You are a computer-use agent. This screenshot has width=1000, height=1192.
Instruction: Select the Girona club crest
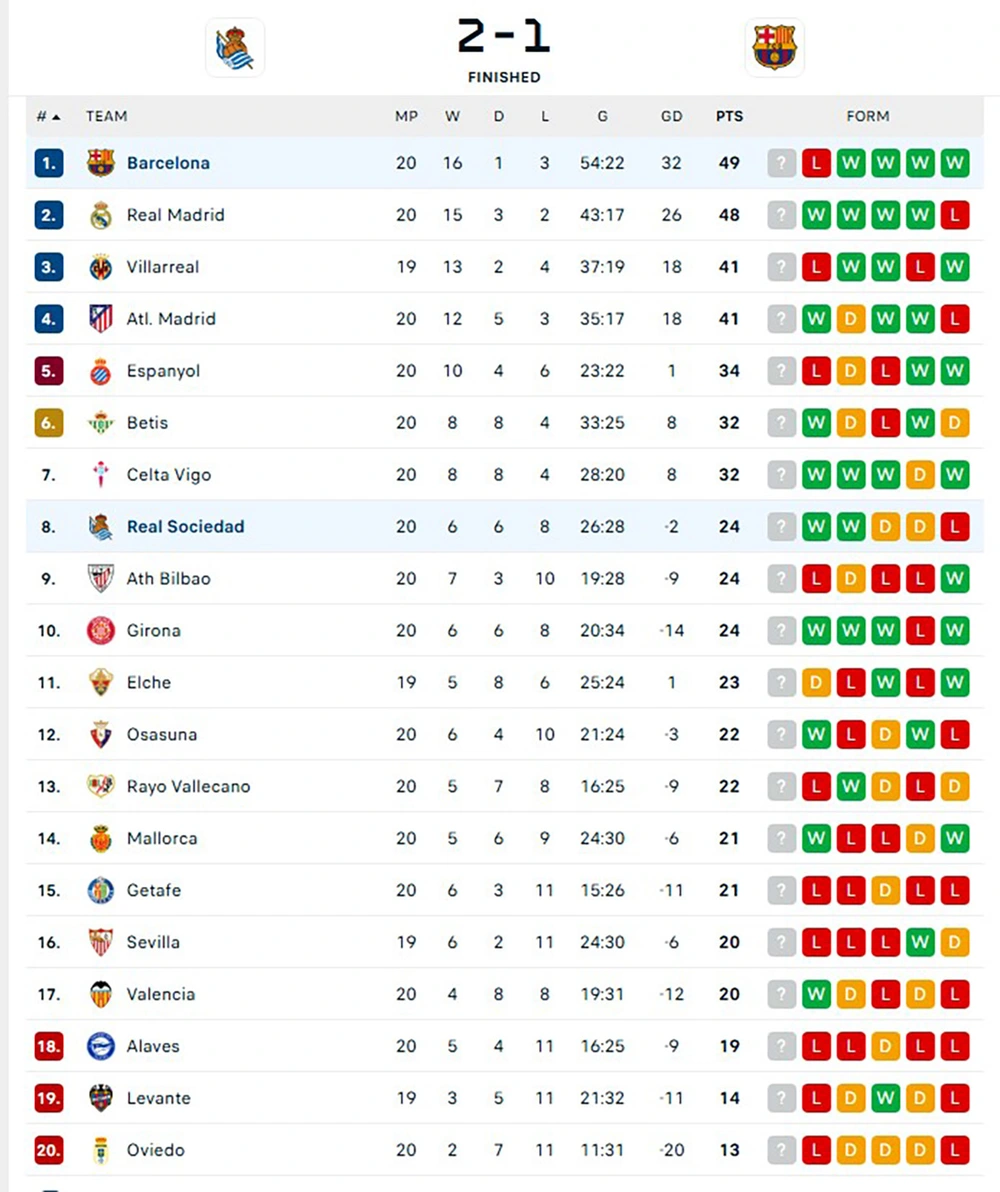(x=100, y=631)
